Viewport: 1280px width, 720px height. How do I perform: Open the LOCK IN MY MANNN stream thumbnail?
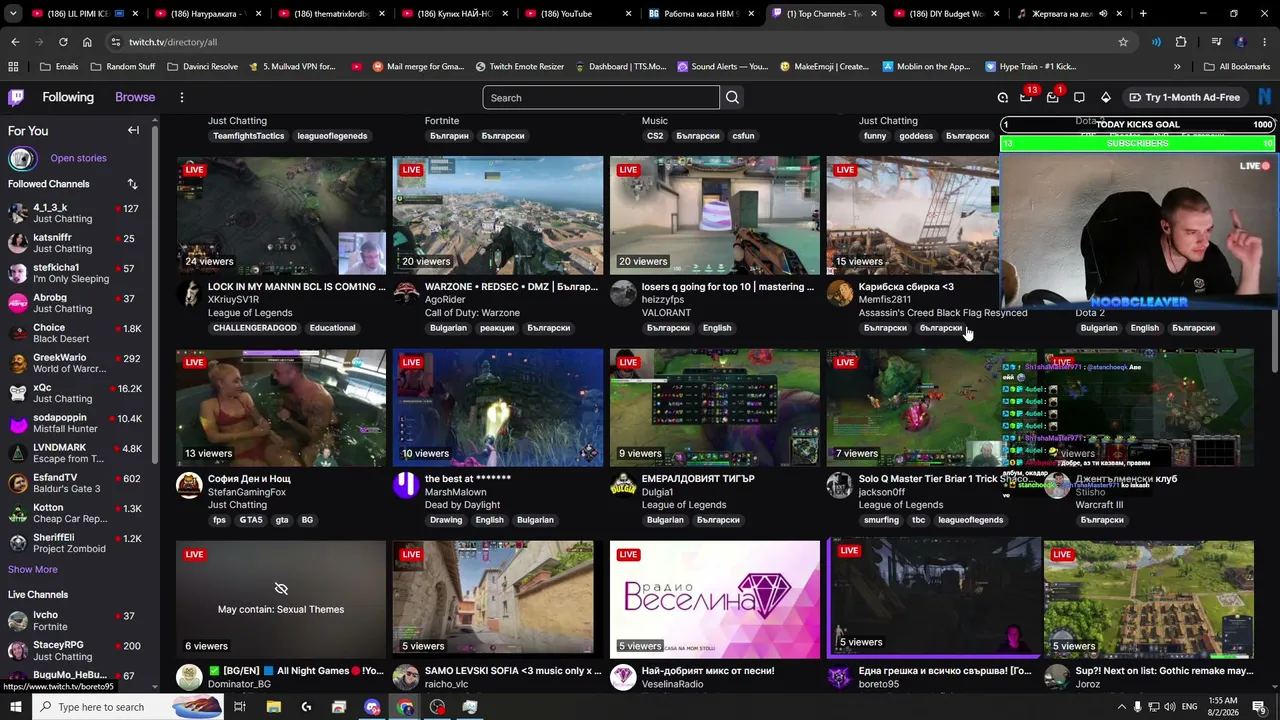click(x=281, y=215)
